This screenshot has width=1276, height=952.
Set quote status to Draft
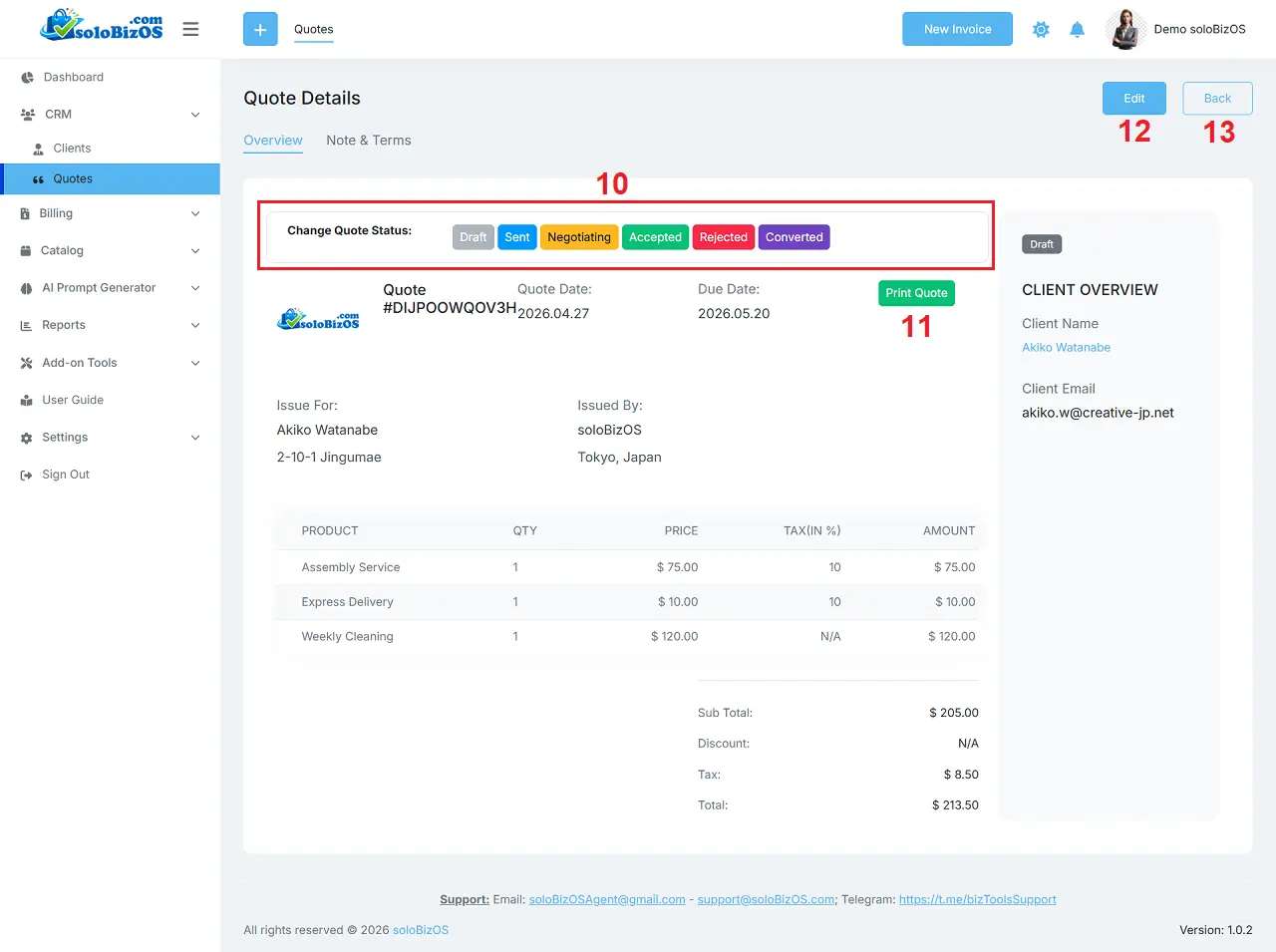point(474,237)
